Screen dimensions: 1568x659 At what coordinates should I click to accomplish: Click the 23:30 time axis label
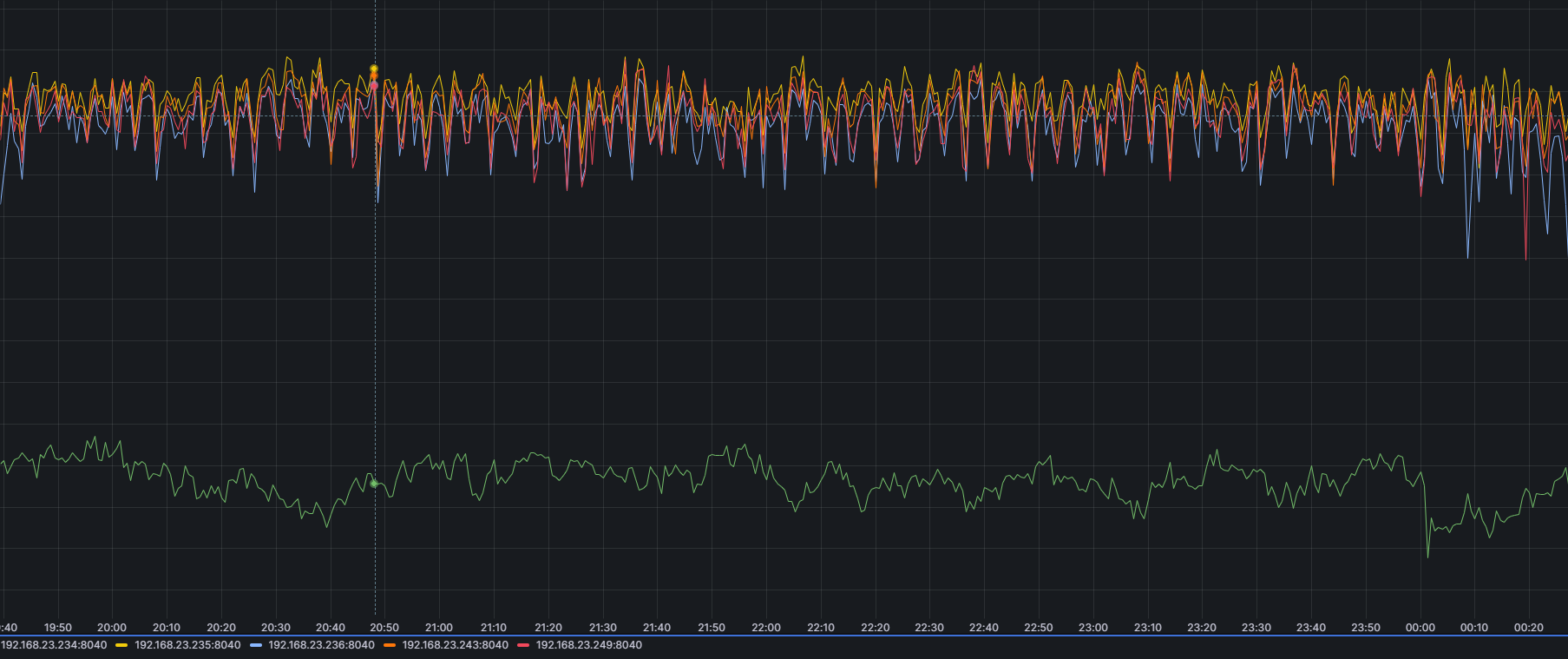pyautogui.click(x=1256, y=628)
